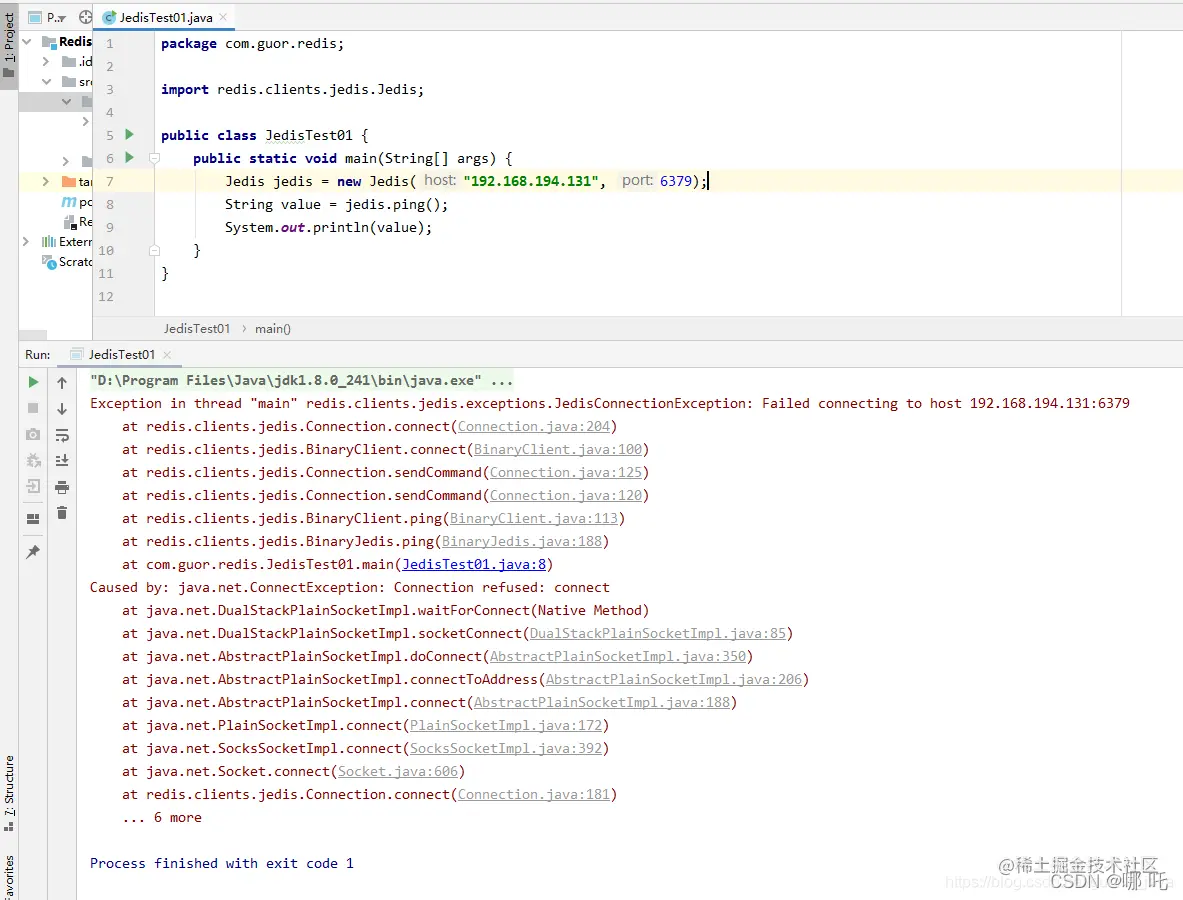This screenshot has height=900, width=1183.
Task: Click Project panel horizontal scrollbar
Action: coord(32,335)
